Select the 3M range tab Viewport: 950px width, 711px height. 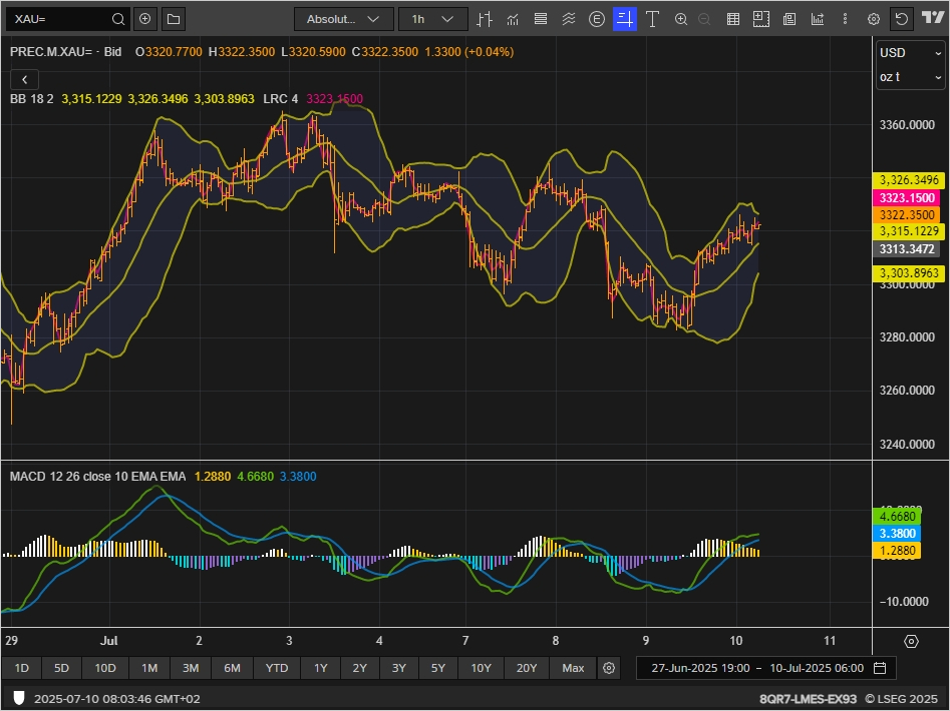(x=191, y=668)
